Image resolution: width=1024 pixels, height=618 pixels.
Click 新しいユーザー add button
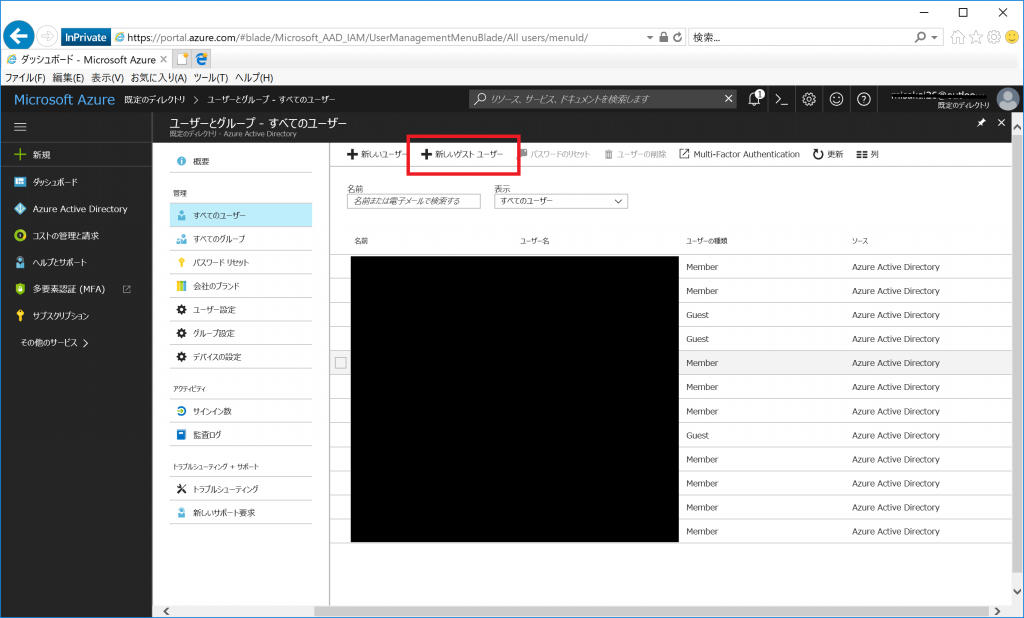point(376,154)
